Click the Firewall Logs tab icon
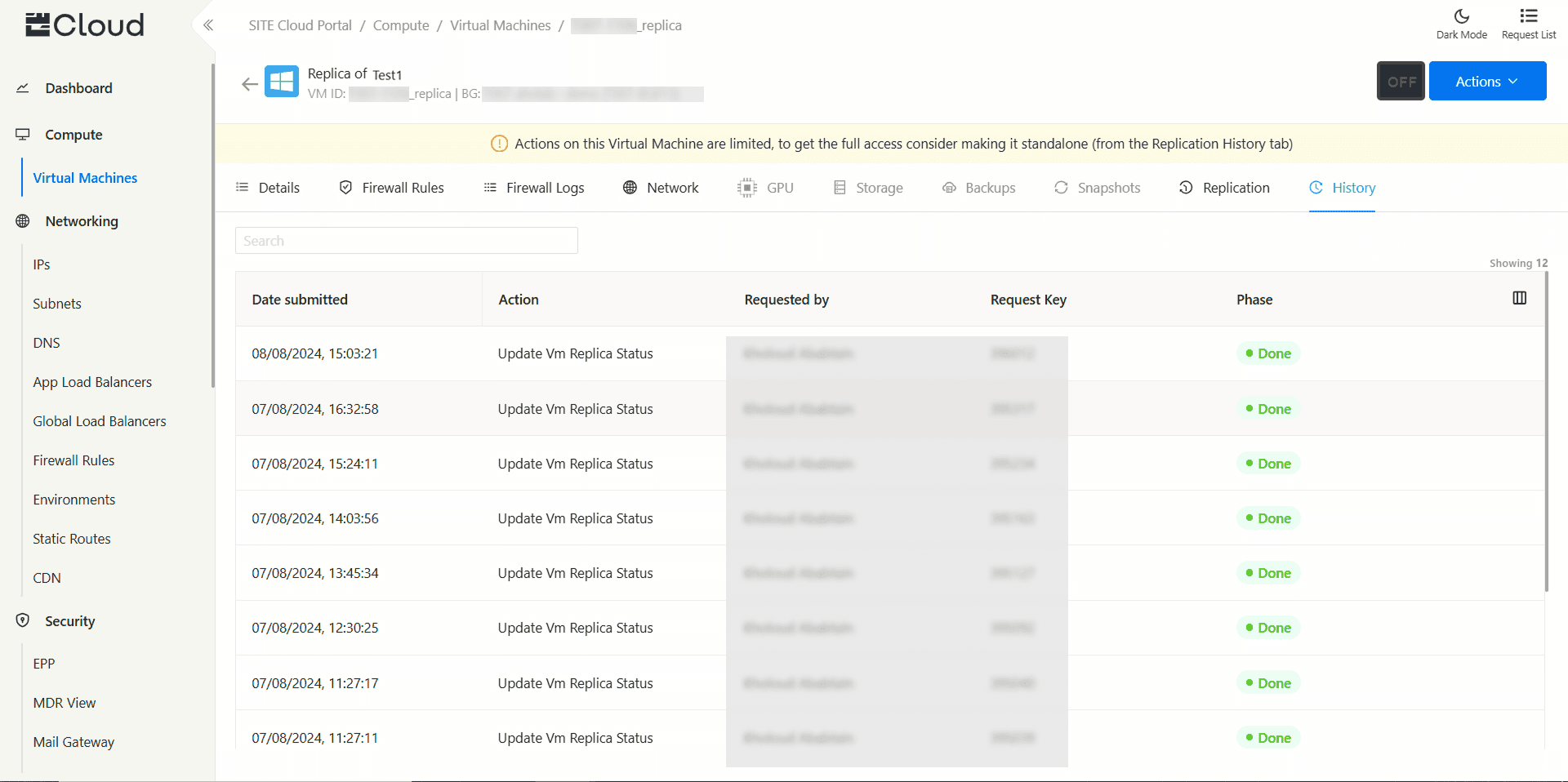The width and height of the screenshot is (1568, 782). tap(490, 188)
